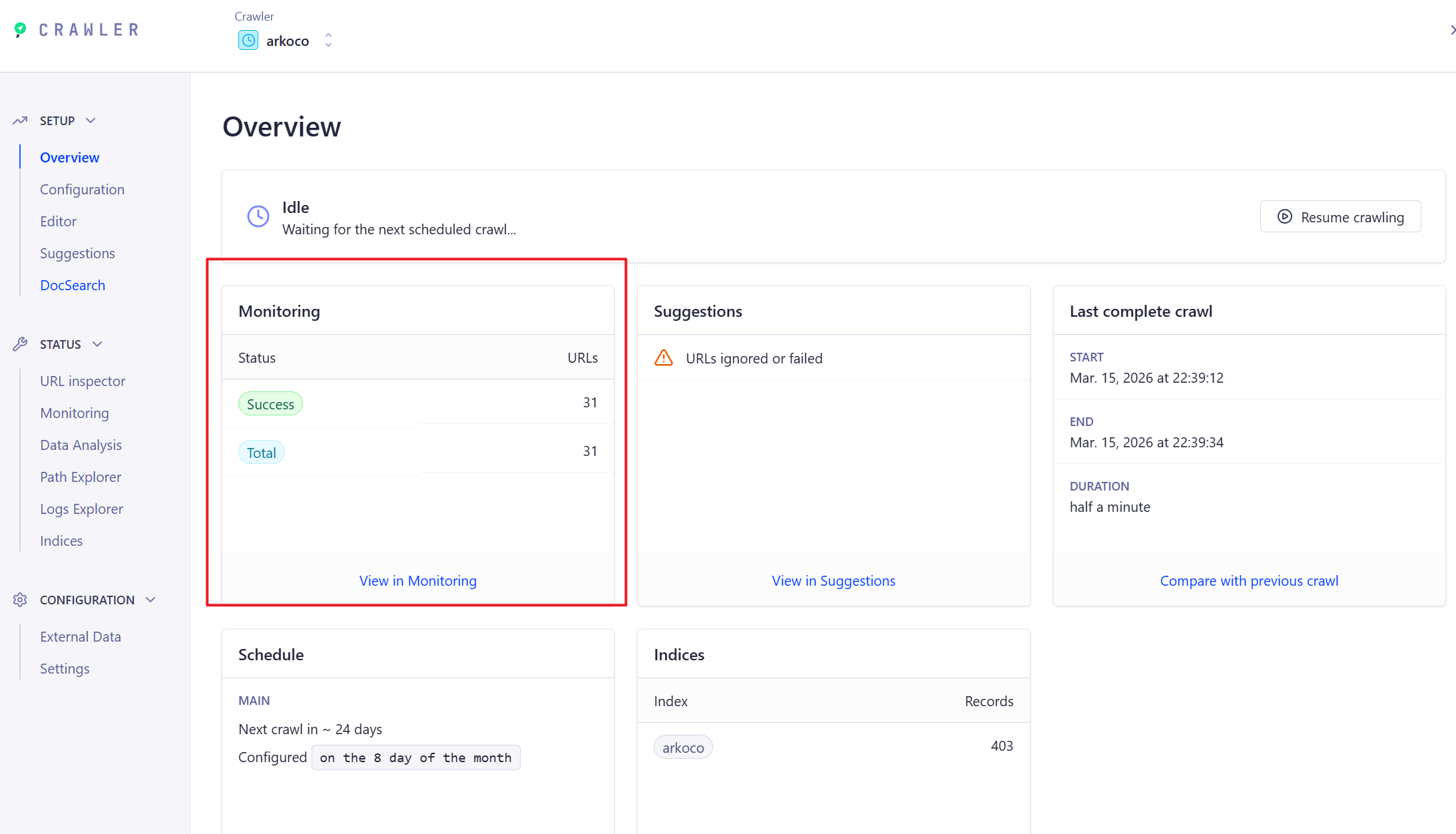This screenshot has width=1456, height=834.
Task: Click the Status wrench icon
Action: (x=20, y=344)
